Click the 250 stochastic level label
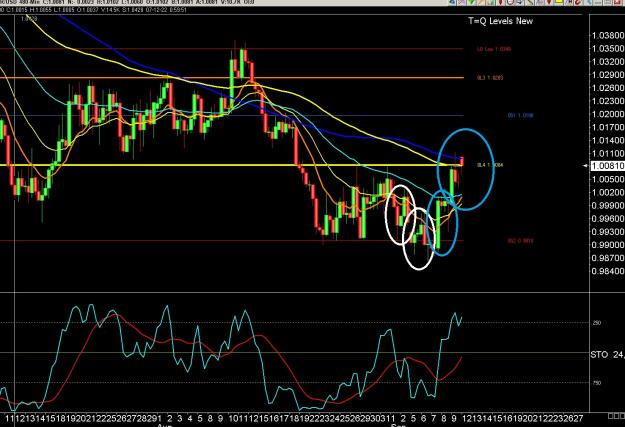This screenshot has width=625, height=427. point(597,323)
